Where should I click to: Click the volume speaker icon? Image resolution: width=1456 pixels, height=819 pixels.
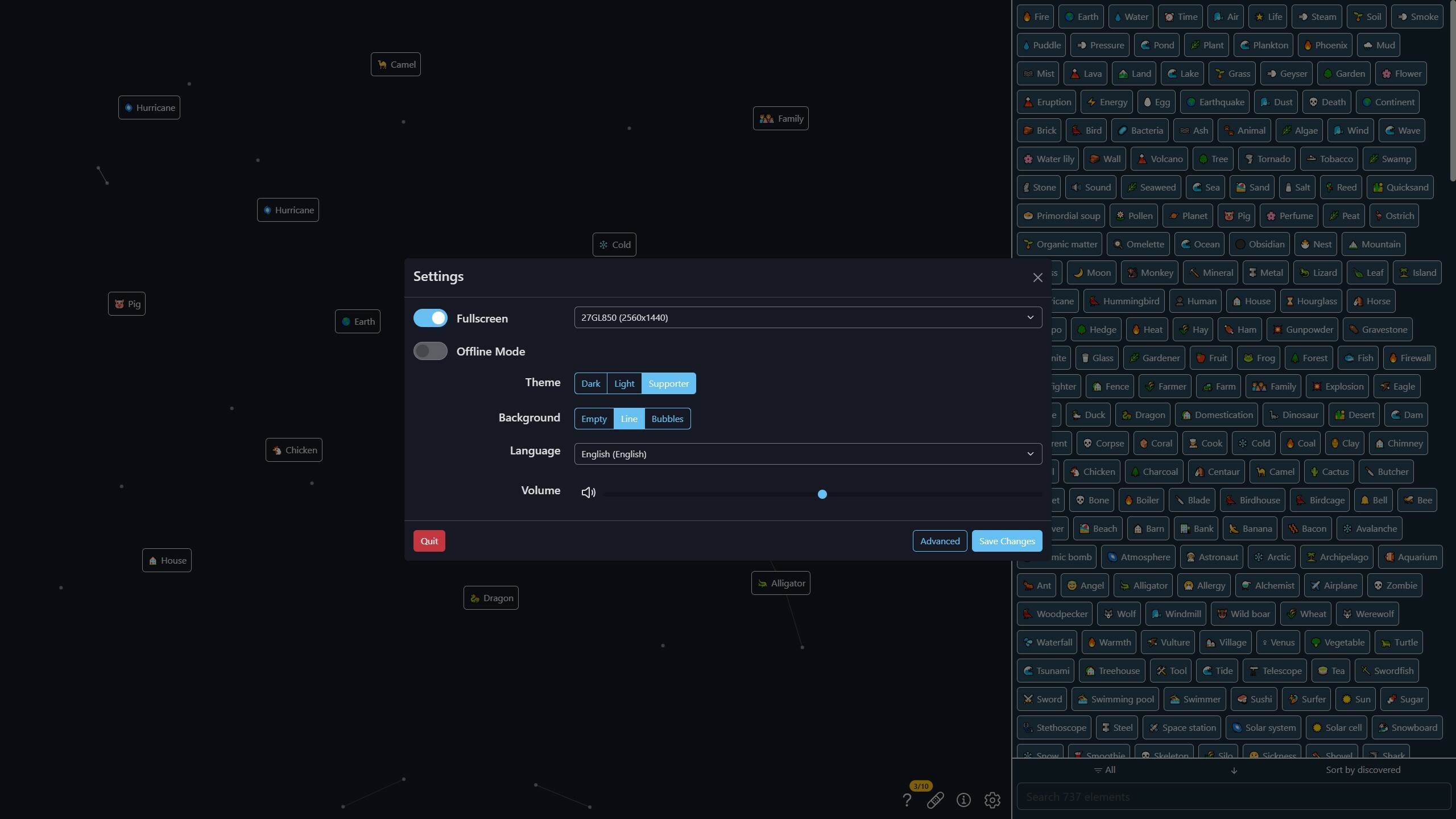(588, 491)
